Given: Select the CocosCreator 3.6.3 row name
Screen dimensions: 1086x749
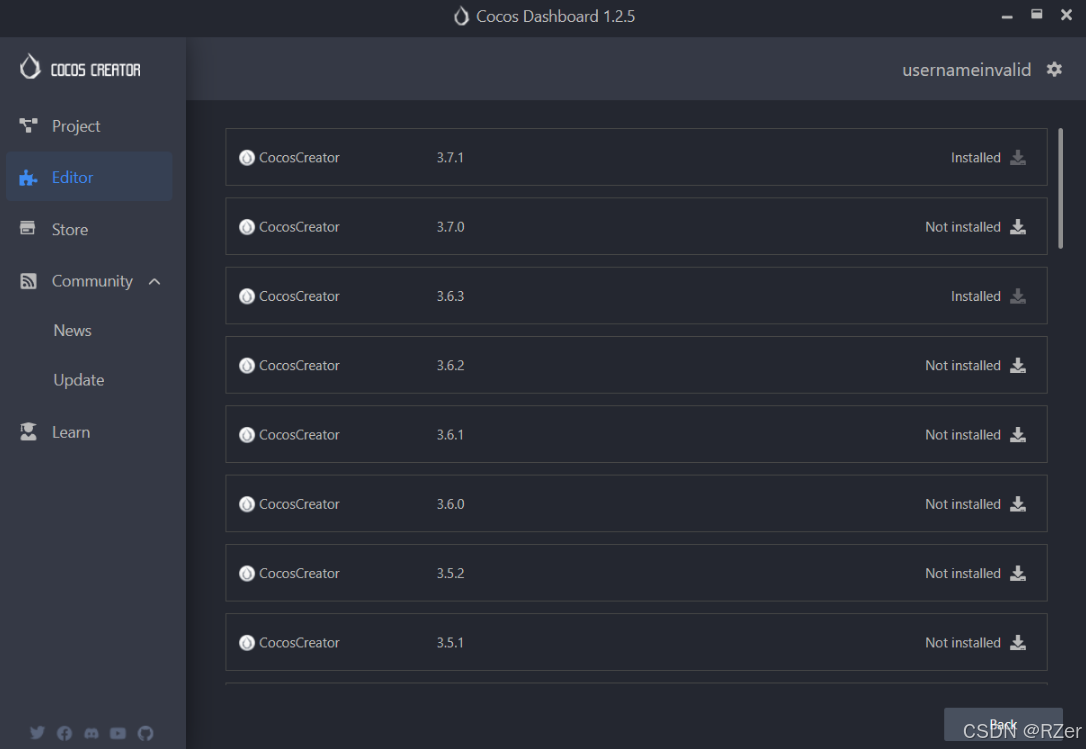Looking at the screenshot, I should pos(299,296).
